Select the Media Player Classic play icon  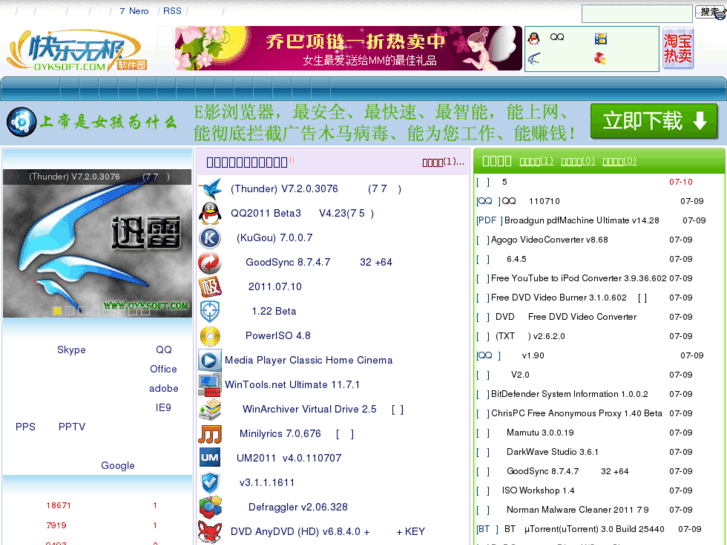(210, 360)
